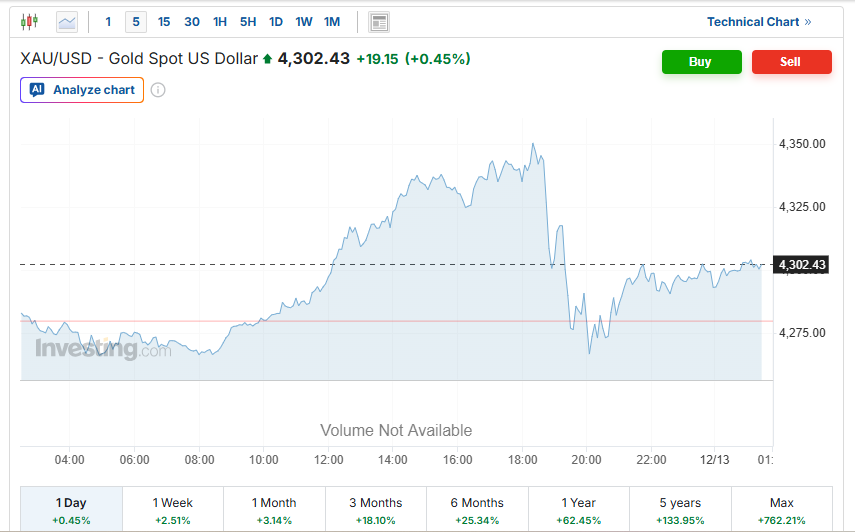Select the 1D interval option
The height and width of the screenshot is (532, 855).
coord(276,21)
